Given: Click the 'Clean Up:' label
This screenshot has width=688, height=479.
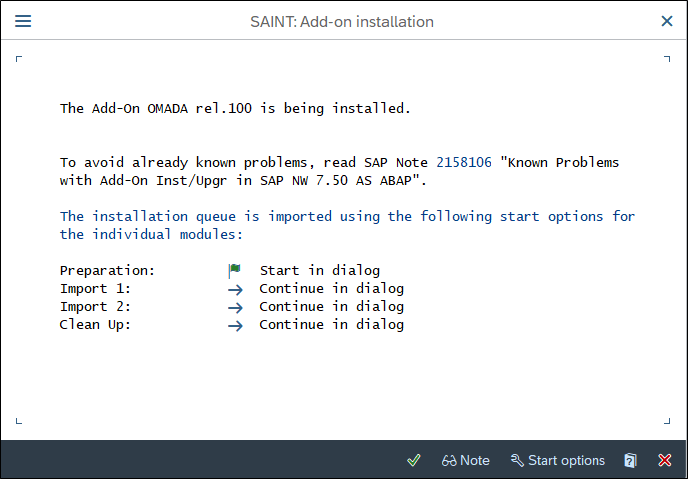Looking at the screenshot, I should click(95, 325).
